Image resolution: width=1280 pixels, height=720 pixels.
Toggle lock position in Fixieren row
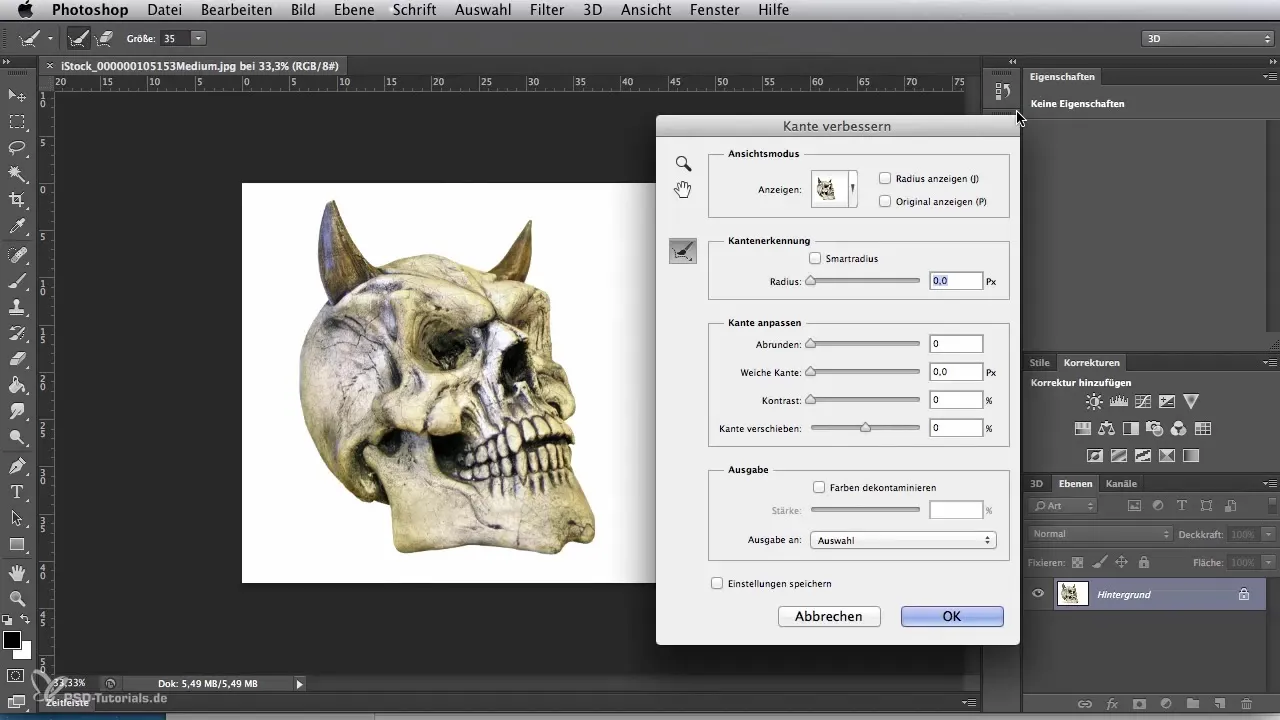(x=1121, y=562)
